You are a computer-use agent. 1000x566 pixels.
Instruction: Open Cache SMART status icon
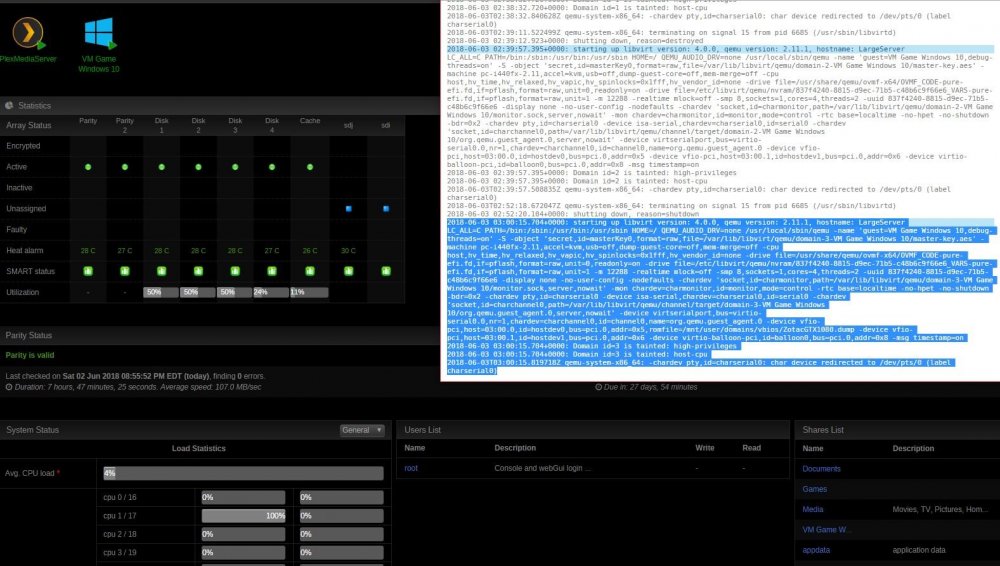[x=310, y=271]
